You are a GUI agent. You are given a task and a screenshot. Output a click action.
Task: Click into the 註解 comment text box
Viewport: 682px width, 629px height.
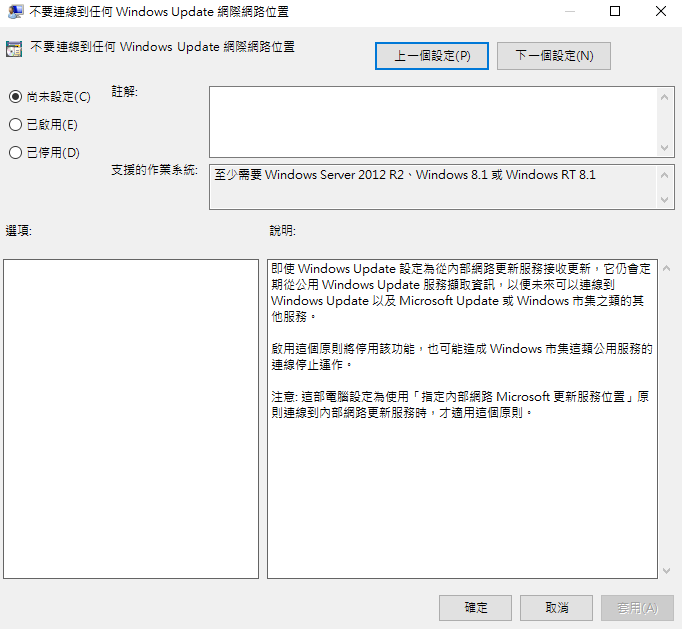click(433, 122)
